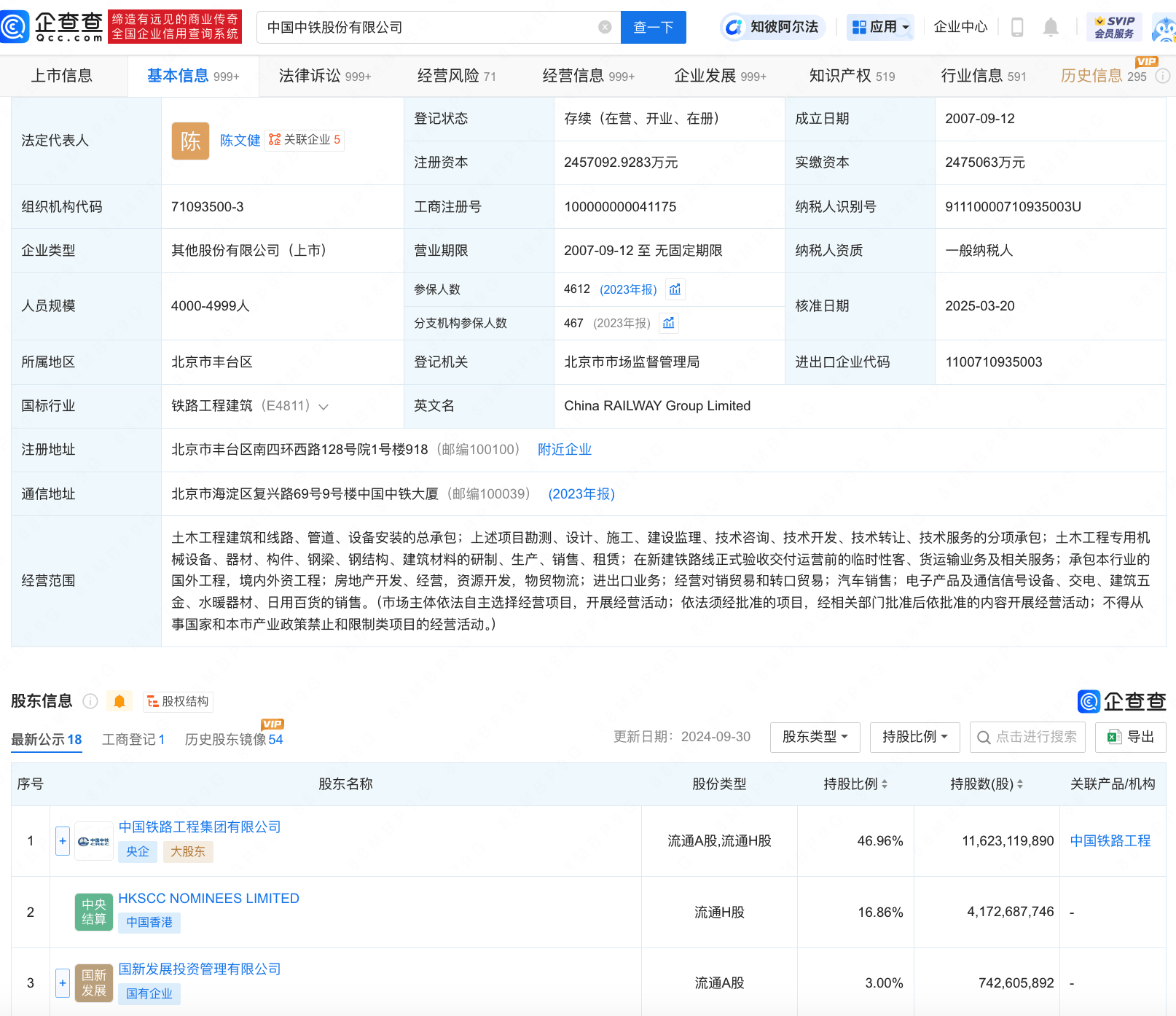The height and width of the screenshot is (1016, 1176).
Task: Select 最新公示 18 tab
Action: 47,740
